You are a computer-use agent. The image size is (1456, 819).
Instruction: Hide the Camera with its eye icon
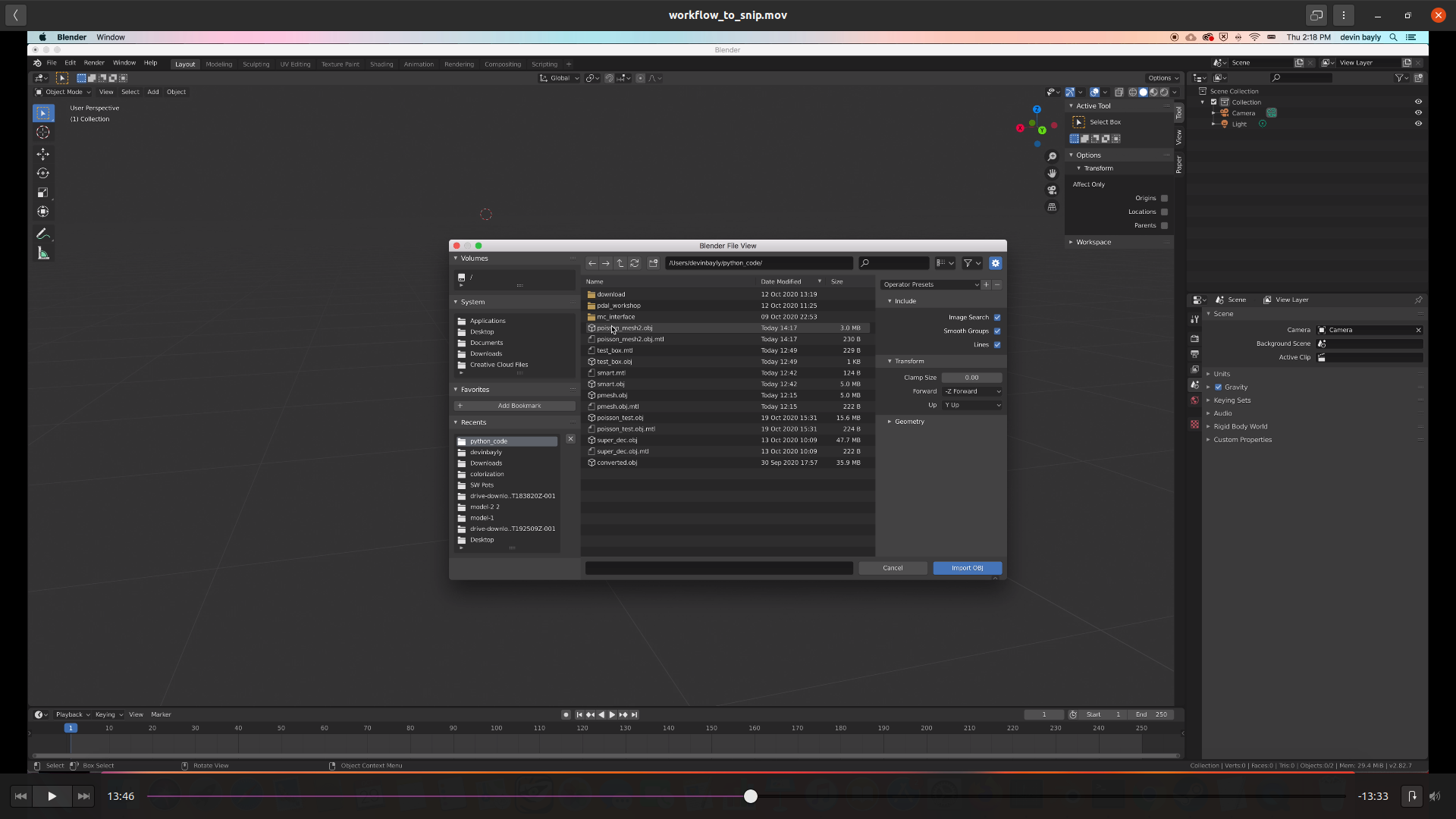coord(1418,113)
